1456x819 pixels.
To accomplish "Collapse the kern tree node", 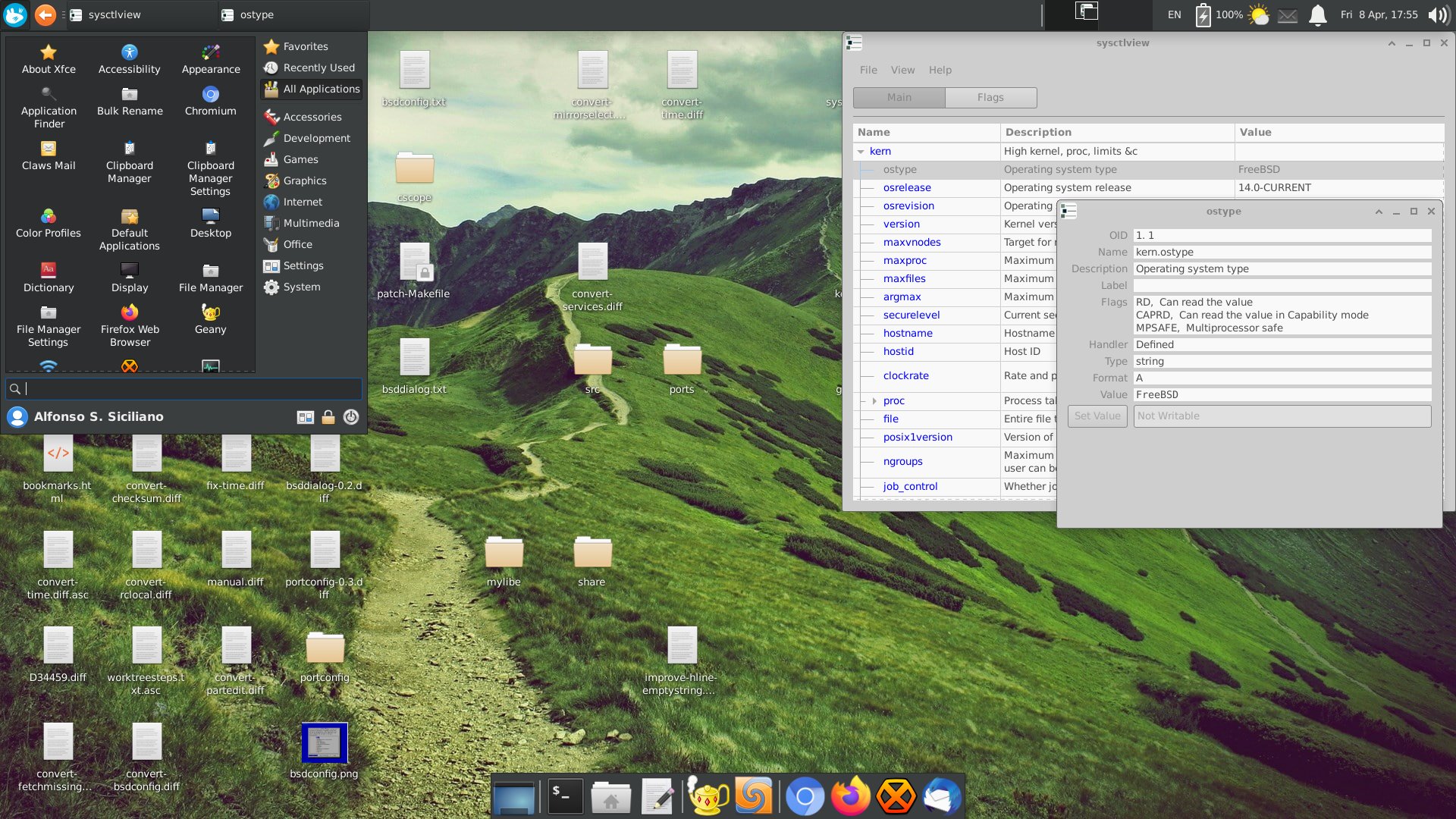I will point(861,152).
